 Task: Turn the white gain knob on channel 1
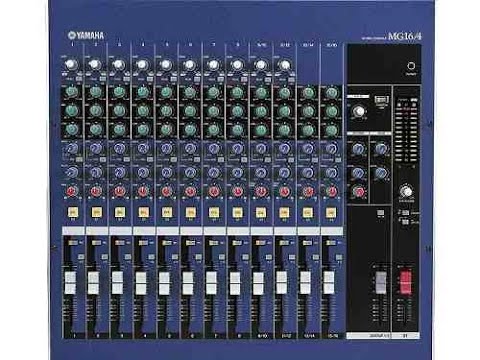click(x=71, y=64)
